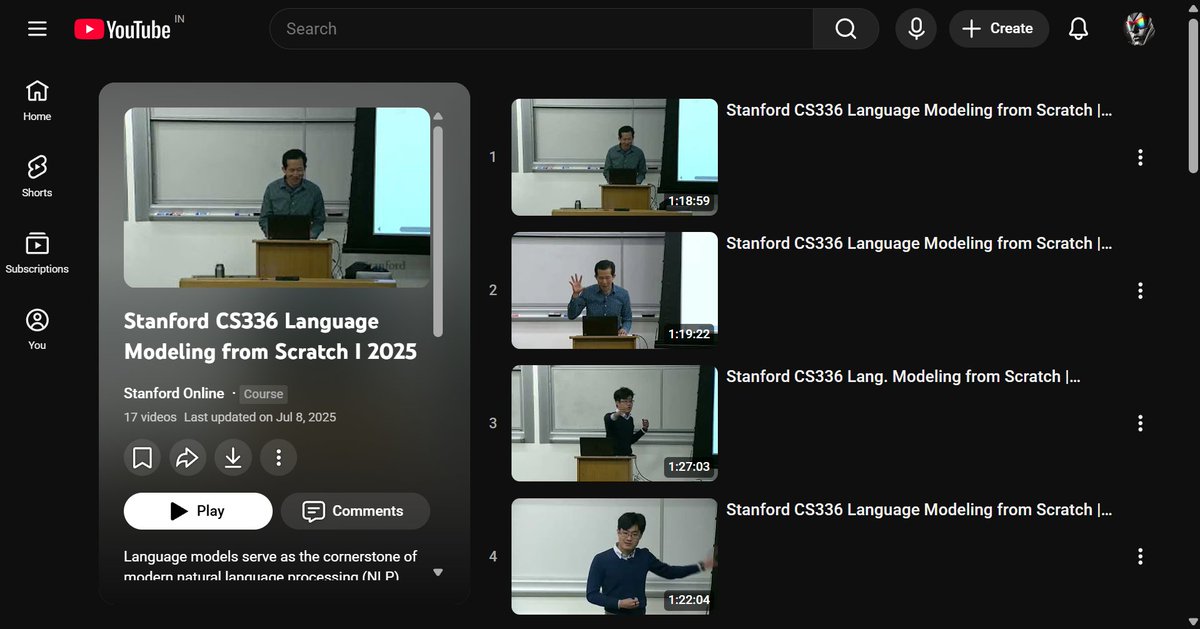The image size is (1200, 629).
Task: Click the playlist panel scrollbar thumb
Action: click(438, 230)
